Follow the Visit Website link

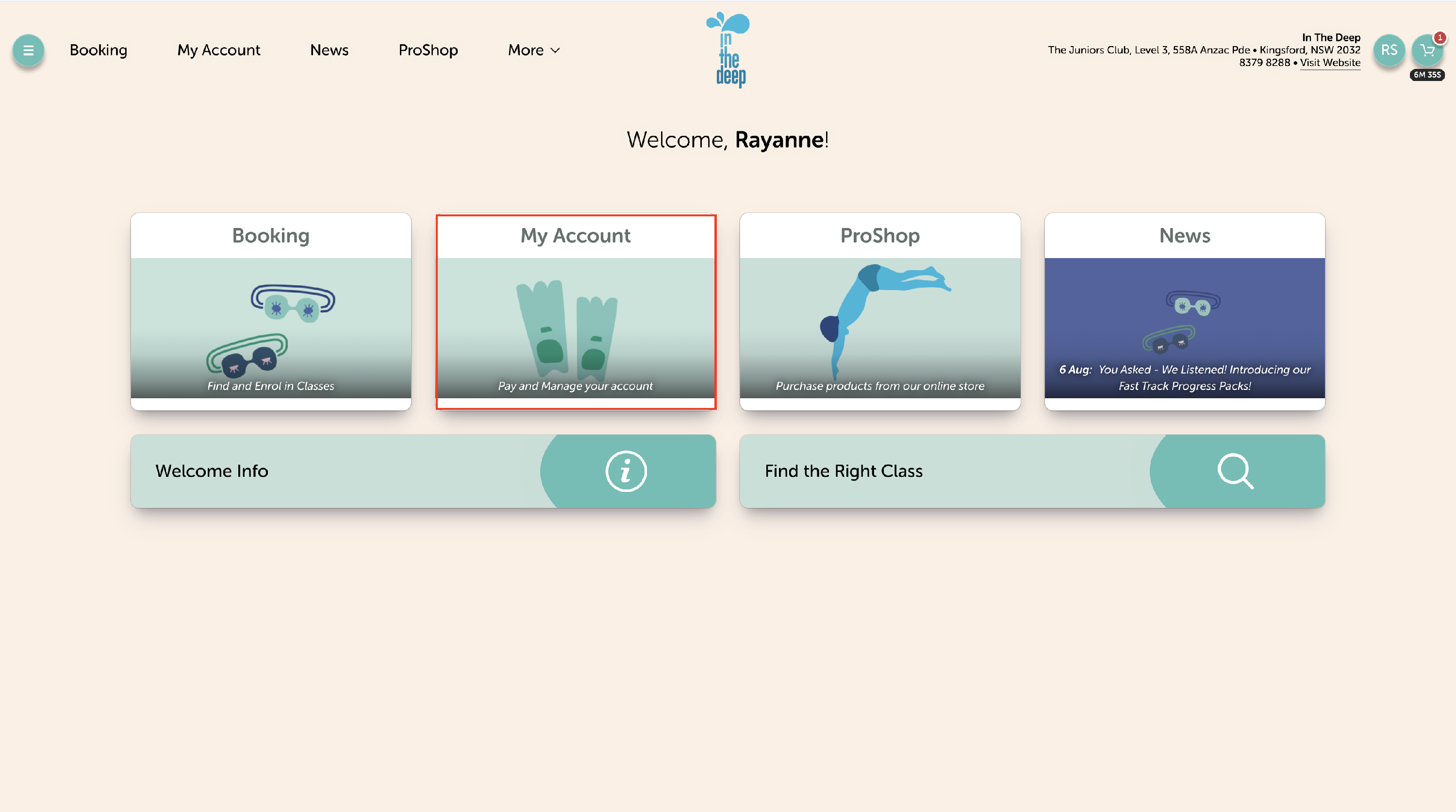[x=1329, y=63]
